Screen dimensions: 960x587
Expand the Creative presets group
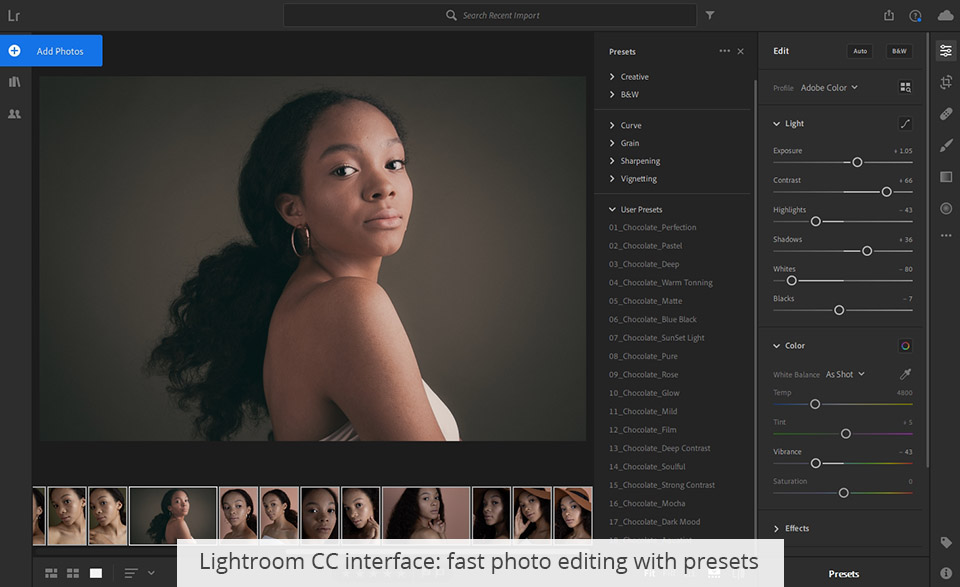click(634, 76)
